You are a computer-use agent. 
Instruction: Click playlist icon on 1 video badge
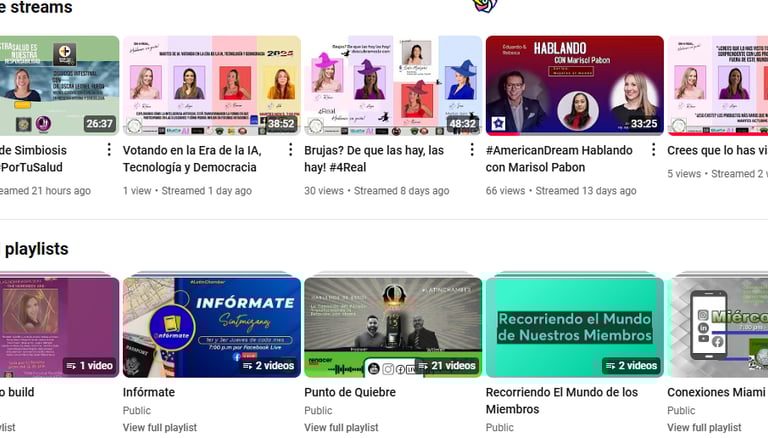[x=72, y=366]
